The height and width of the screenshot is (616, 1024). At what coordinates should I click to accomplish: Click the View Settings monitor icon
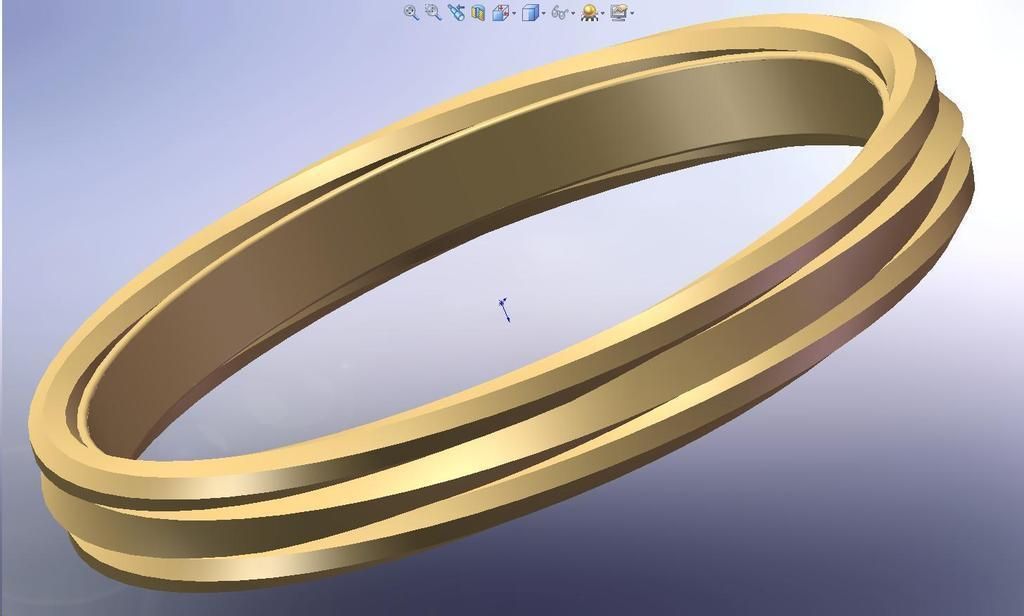point(618,12)
